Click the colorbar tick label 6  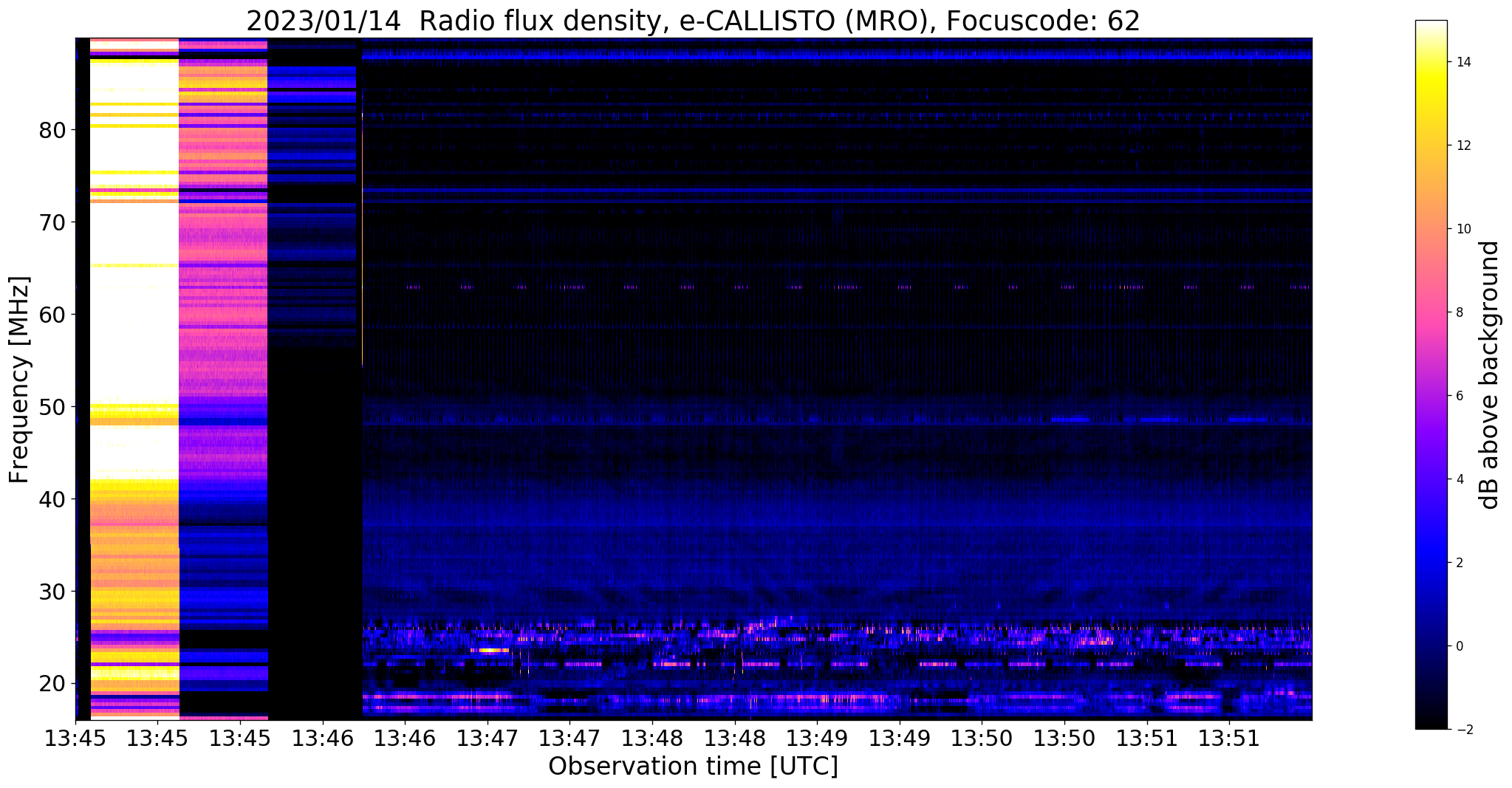click(1460, 396)
